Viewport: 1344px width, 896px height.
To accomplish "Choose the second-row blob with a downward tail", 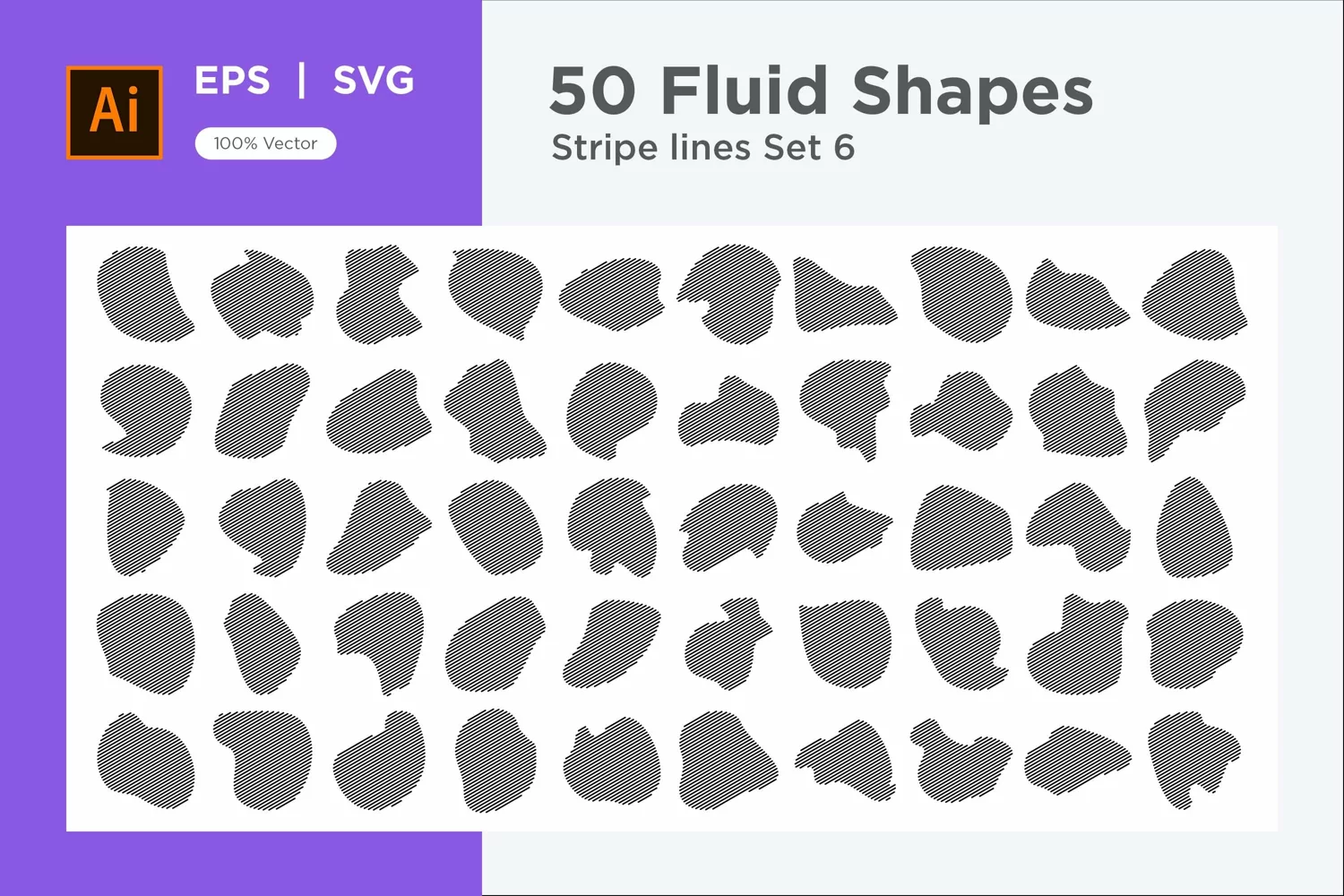I will pos(846,409).
